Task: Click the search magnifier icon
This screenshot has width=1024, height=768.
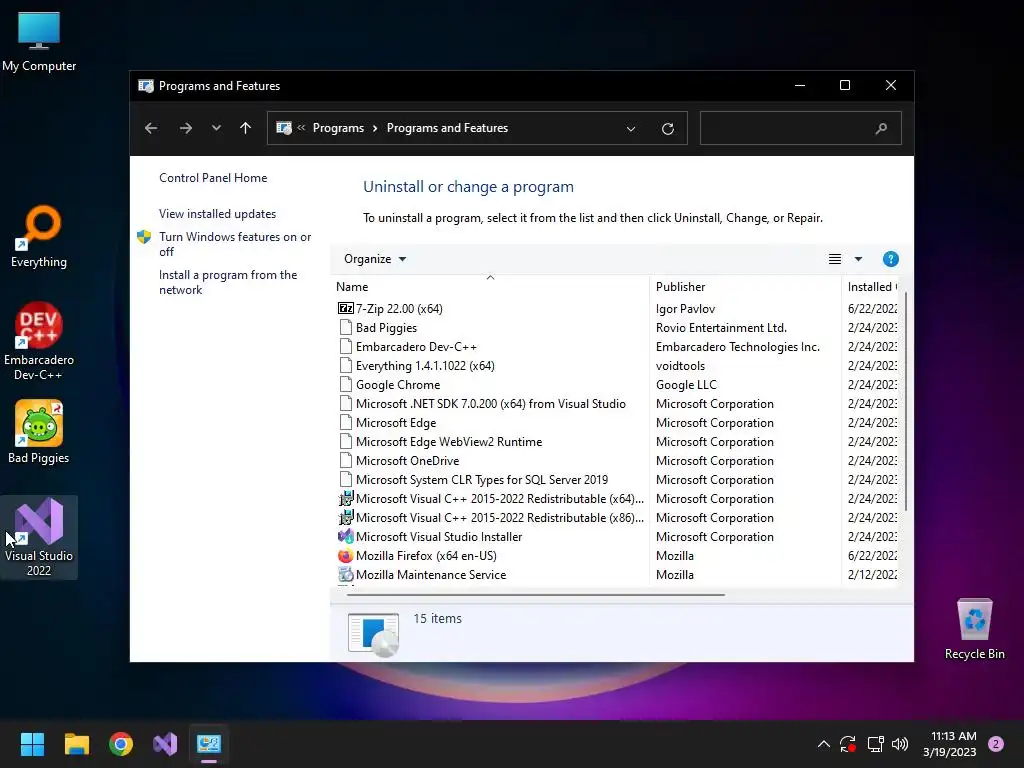Action: point(881,128)
